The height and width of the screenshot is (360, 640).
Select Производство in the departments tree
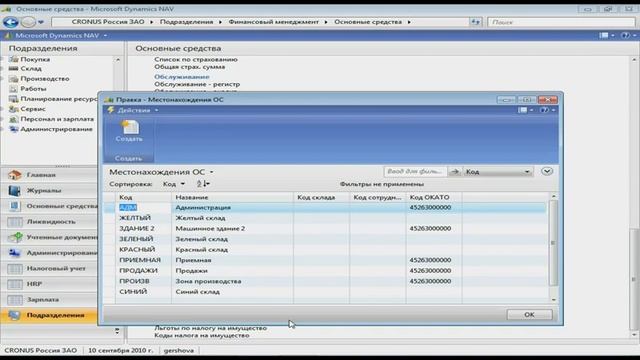(x=44, y=78)
